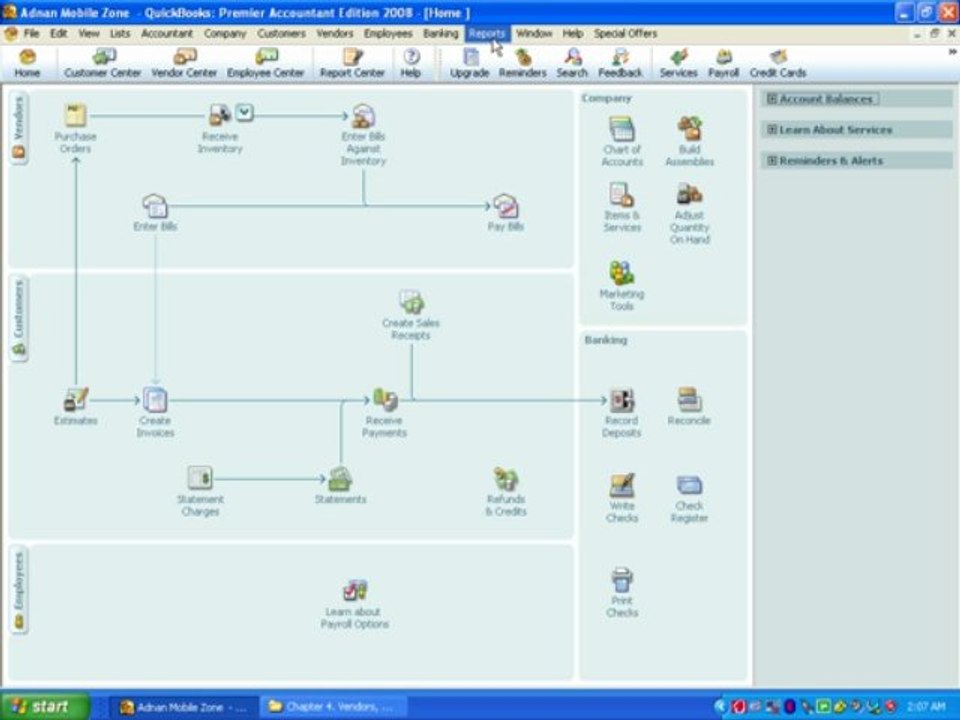960x720 pixels.
Task: Open the Edit menu
Action: point(58,33)
